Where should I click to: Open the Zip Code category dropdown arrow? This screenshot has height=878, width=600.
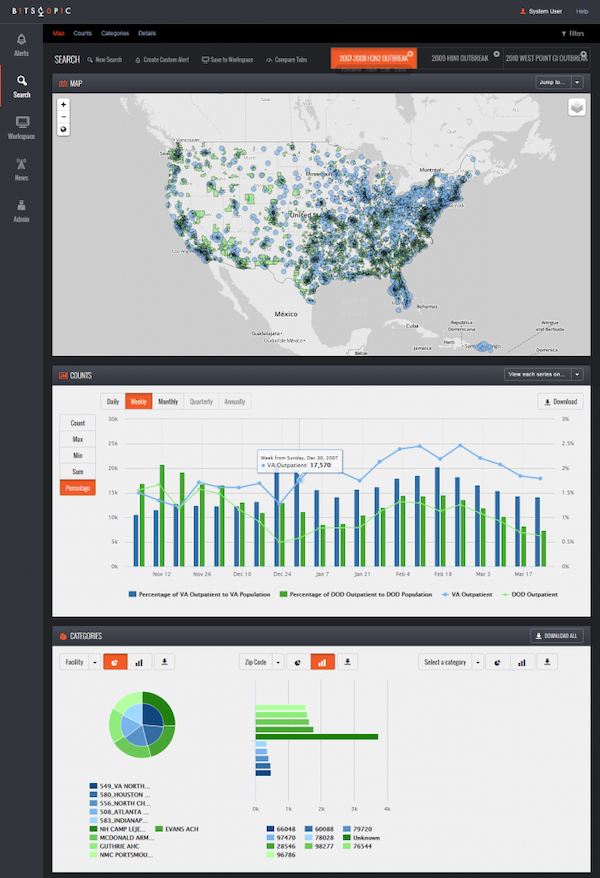click(x=278, y=662)
